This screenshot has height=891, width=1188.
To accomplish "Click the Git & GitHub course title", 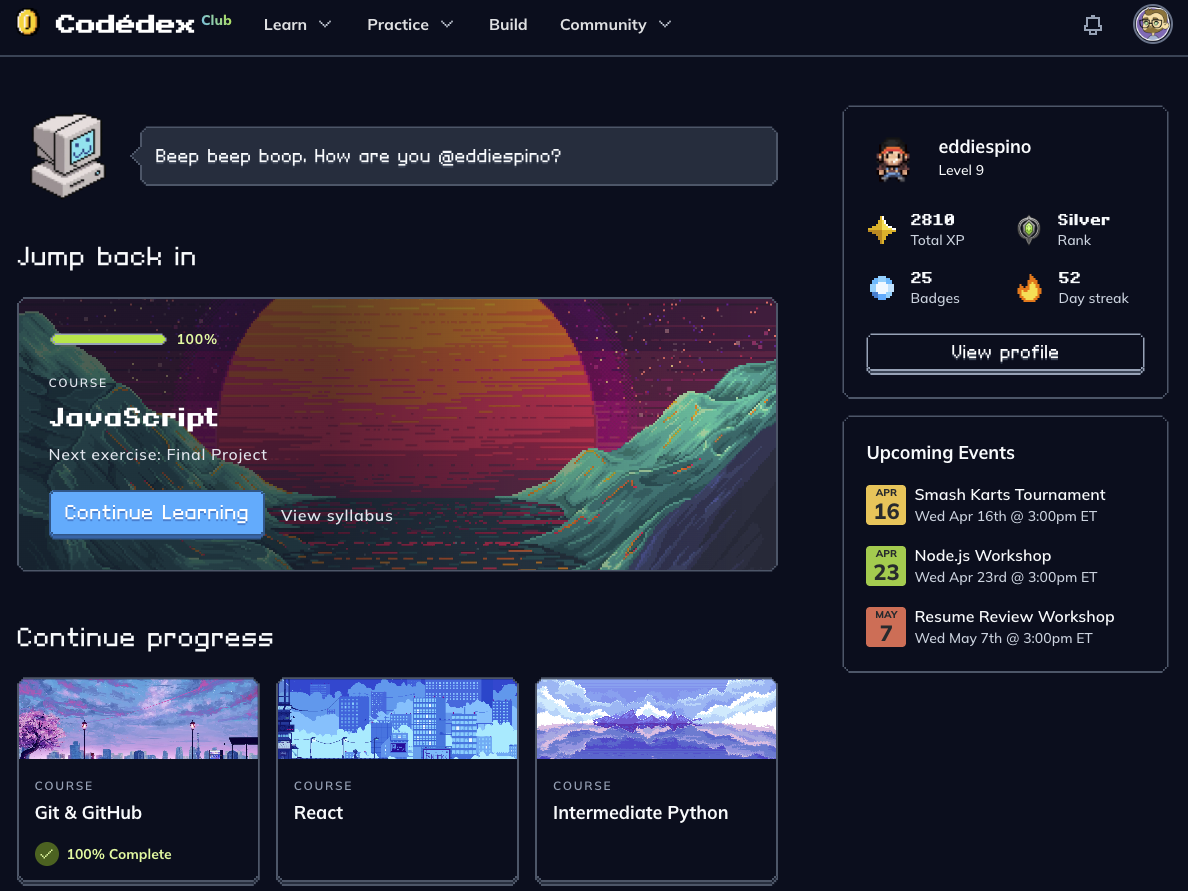I will (x=88, y=813).
